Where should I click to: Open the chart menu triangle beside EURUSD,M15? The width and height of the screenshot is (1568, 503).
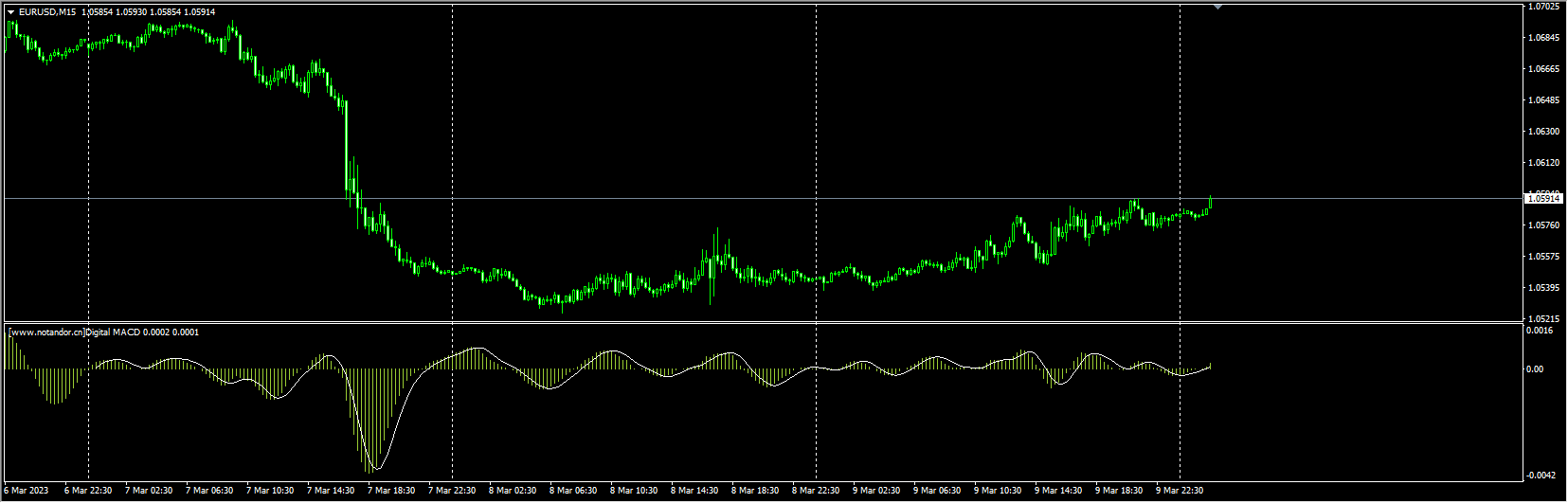[x=11, y=12]
